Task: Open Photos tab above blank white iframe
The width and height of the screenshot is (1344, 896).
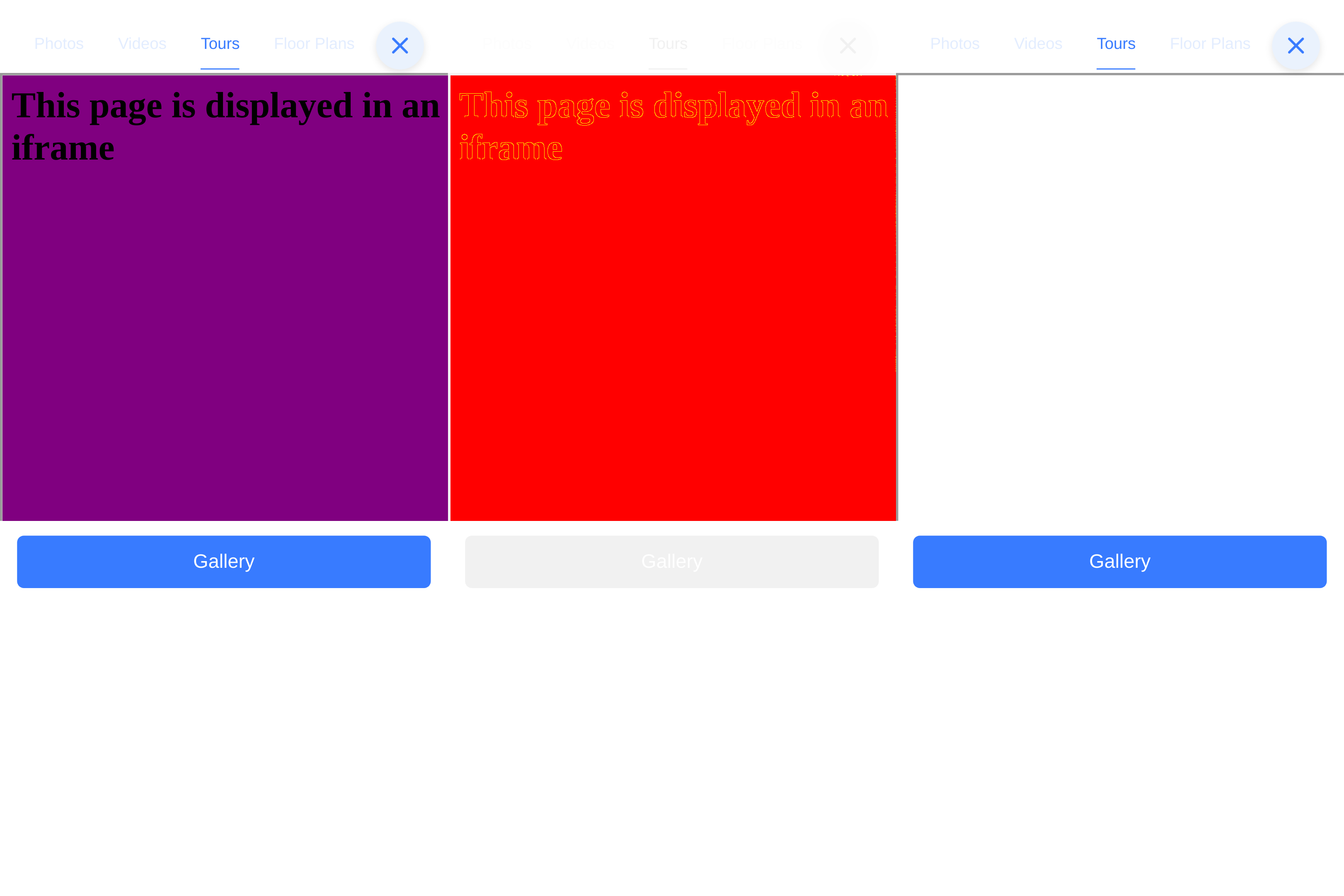Action: pos(955,44)
